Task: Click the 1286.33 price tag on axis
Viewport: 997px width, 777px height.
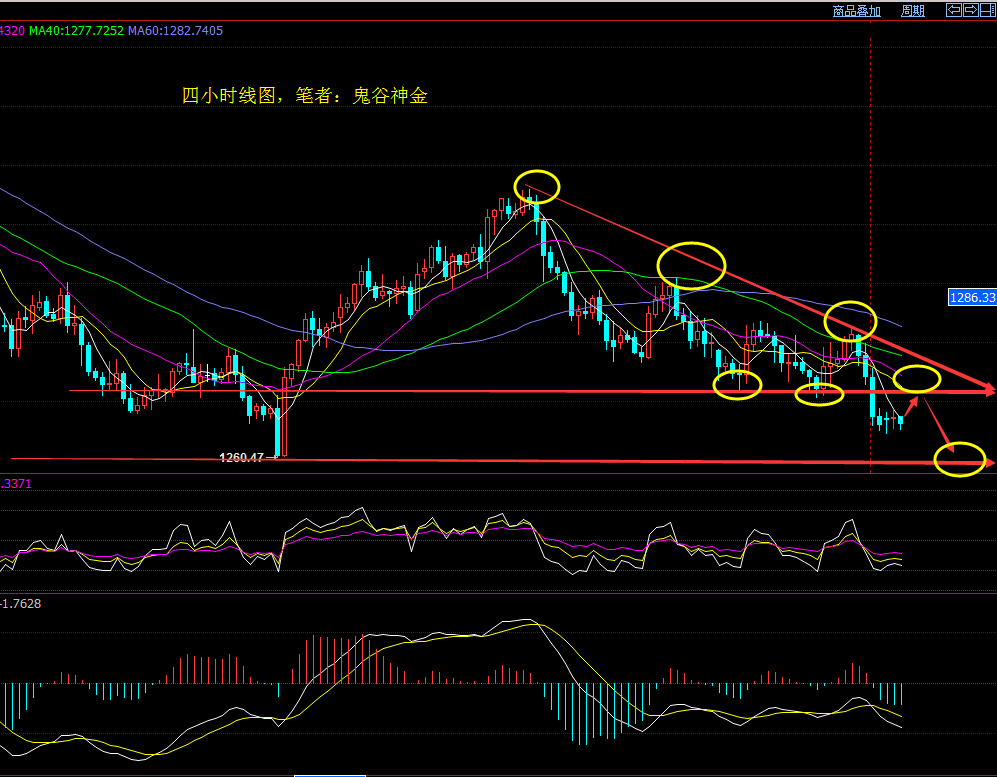Action: (972, 297)
